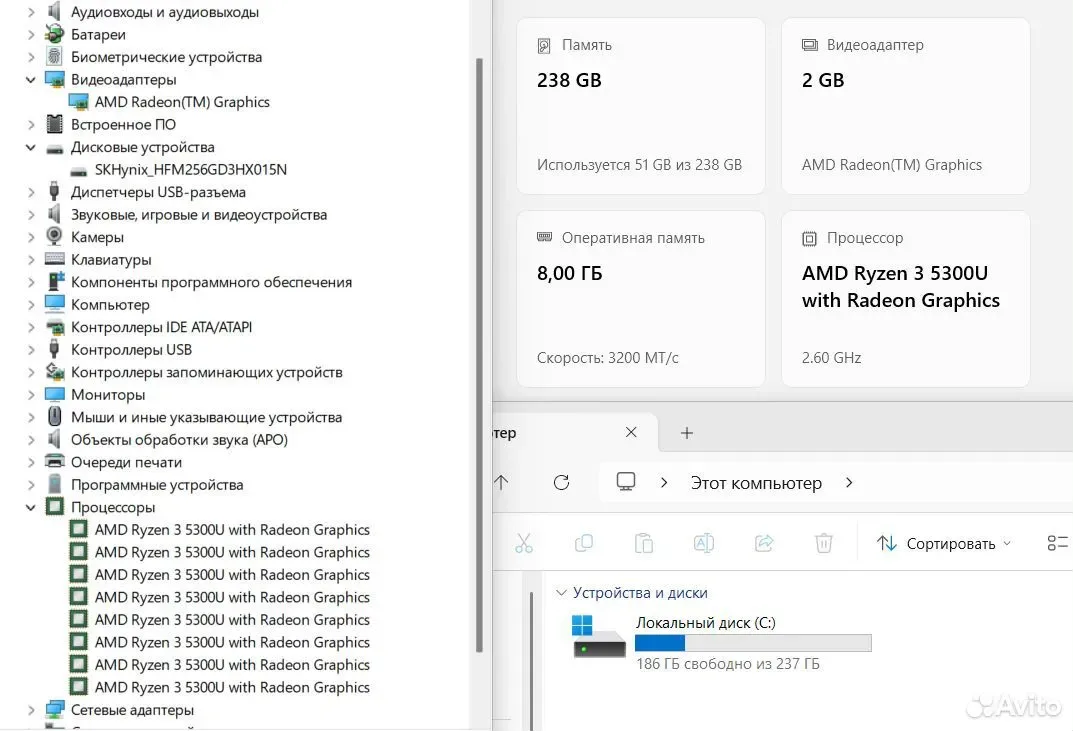Open the Процессор AMD Ryzen card
This screenshot has height=731, width=1073.
(x=905, y=299)
